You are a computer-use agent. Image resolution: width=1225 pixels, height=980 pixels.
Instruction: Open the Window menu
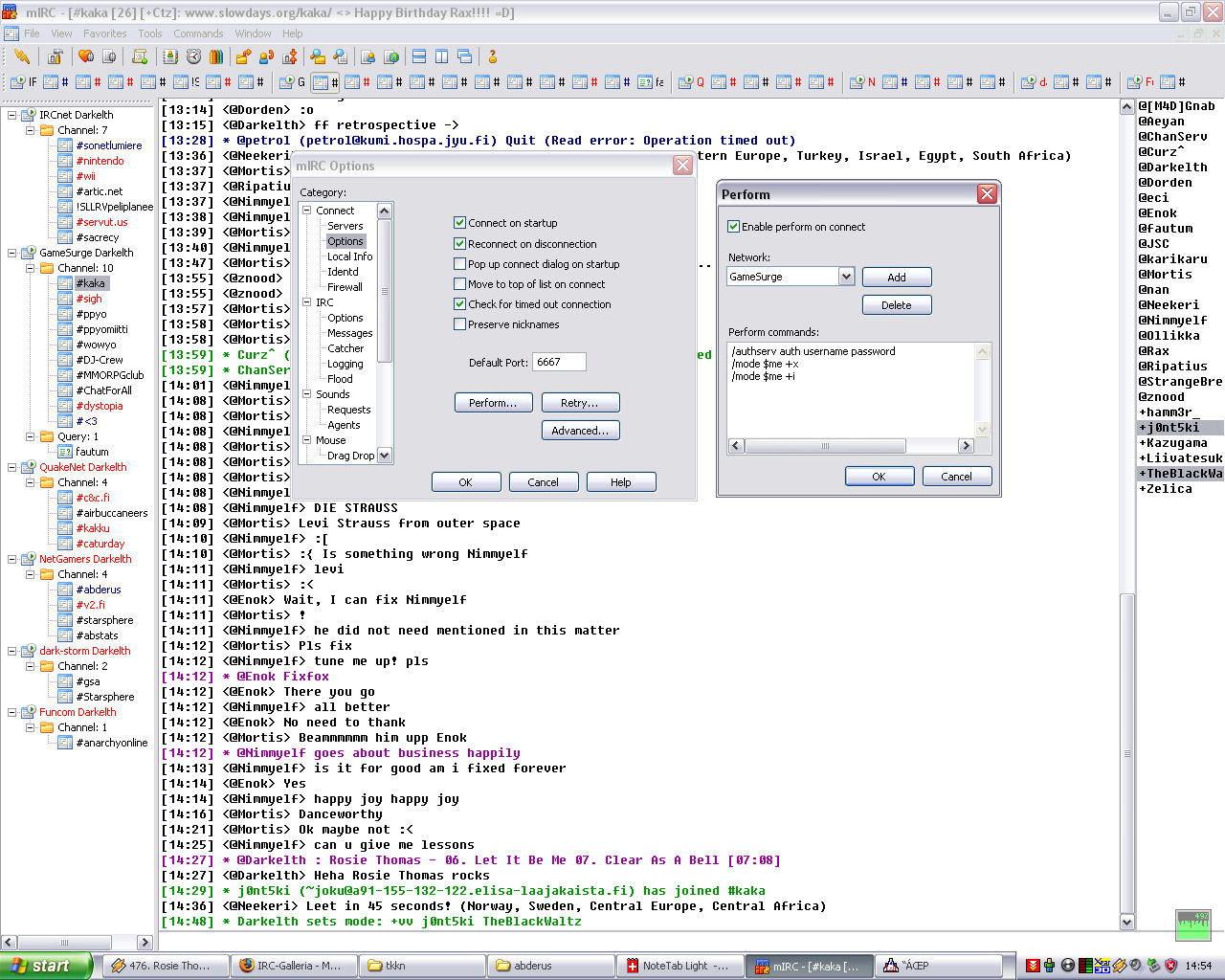[253, 33]
